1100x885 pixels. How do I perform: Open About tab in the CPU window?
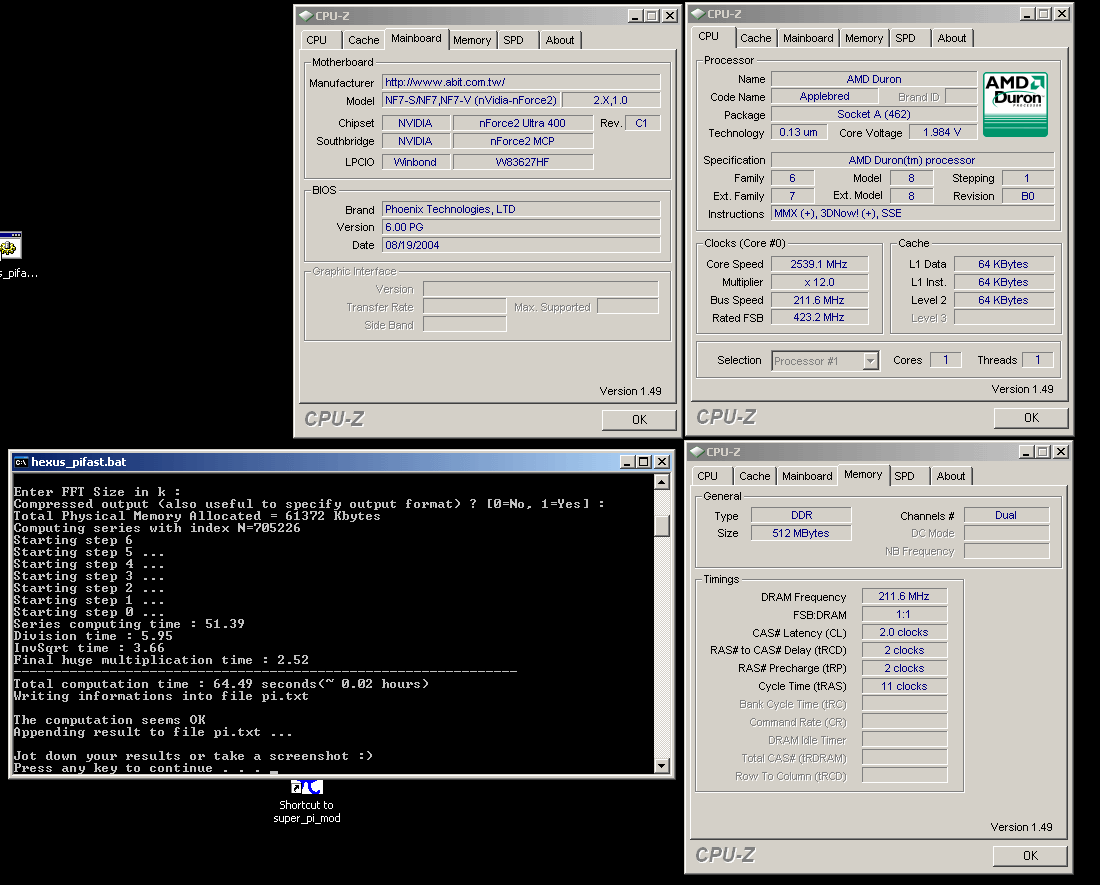[x=952, y=38]
